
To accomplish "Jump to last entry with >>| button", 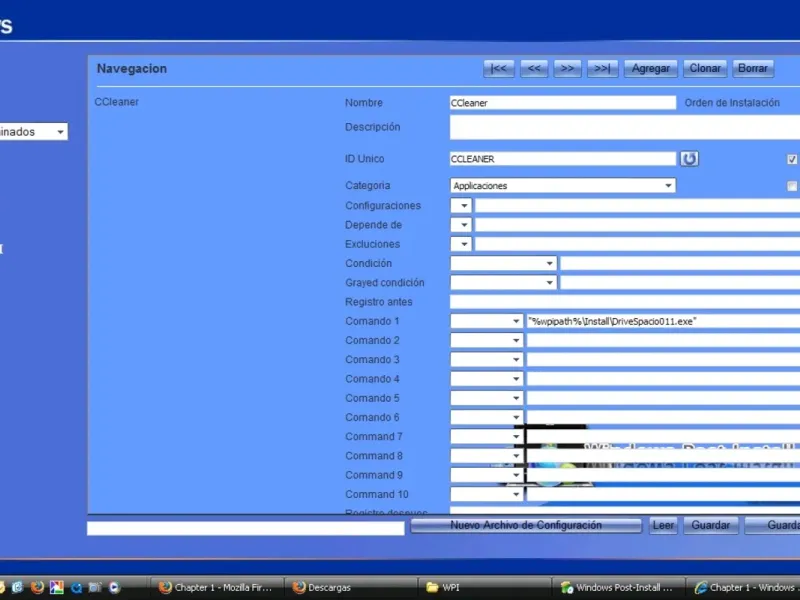I will [x=602, y=68].
